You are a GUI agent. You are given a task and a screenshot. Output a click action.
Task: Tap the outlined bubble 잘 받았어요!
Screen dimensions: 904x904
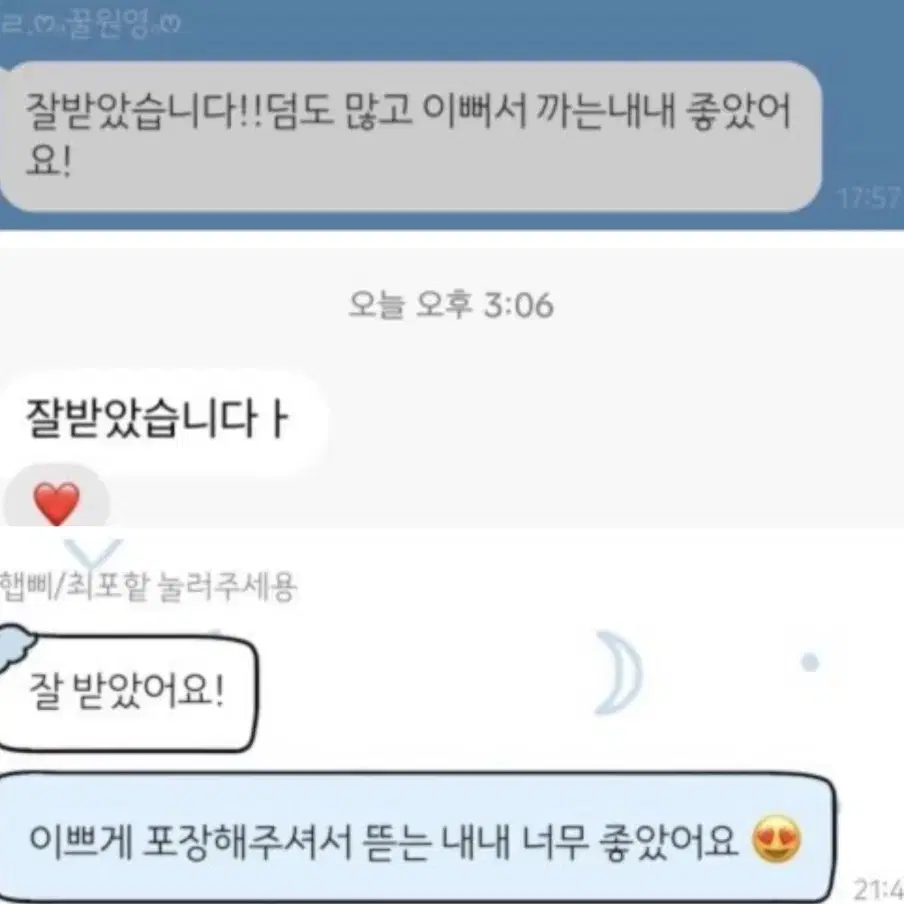128,693
